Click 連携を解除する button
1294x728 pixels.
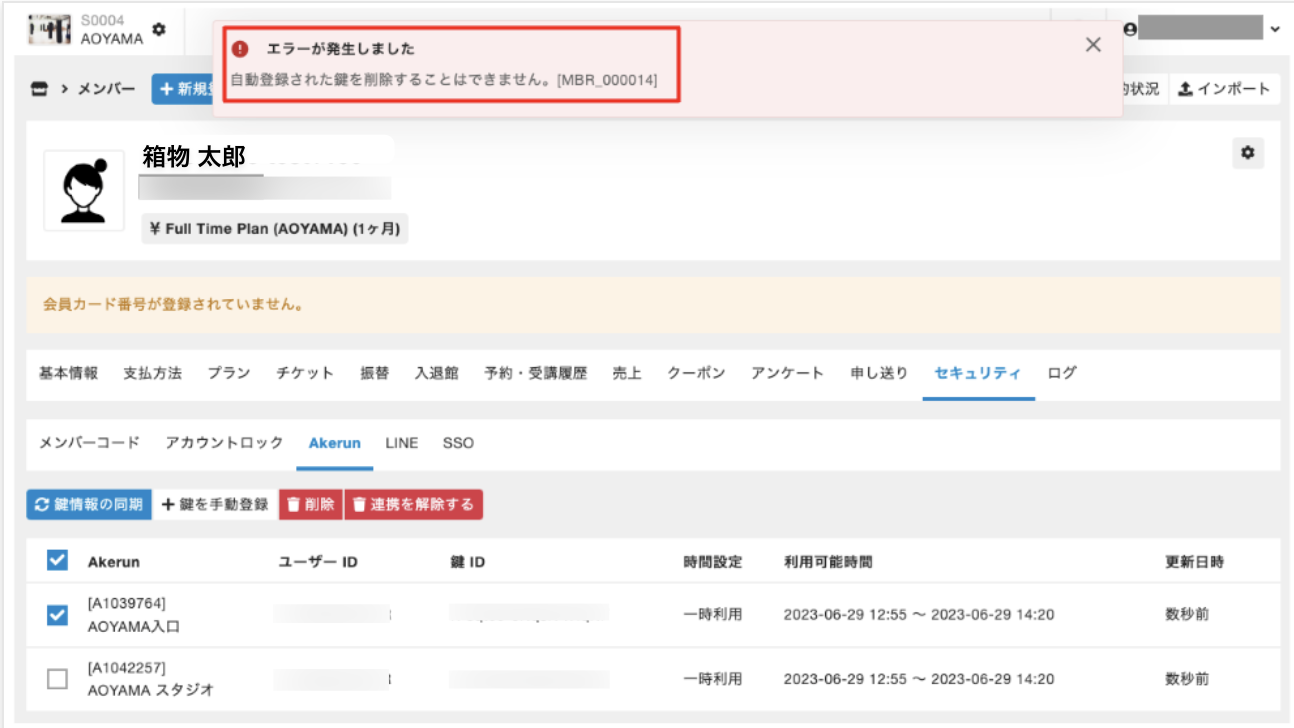pyautogui.click(x=413, y=505)
